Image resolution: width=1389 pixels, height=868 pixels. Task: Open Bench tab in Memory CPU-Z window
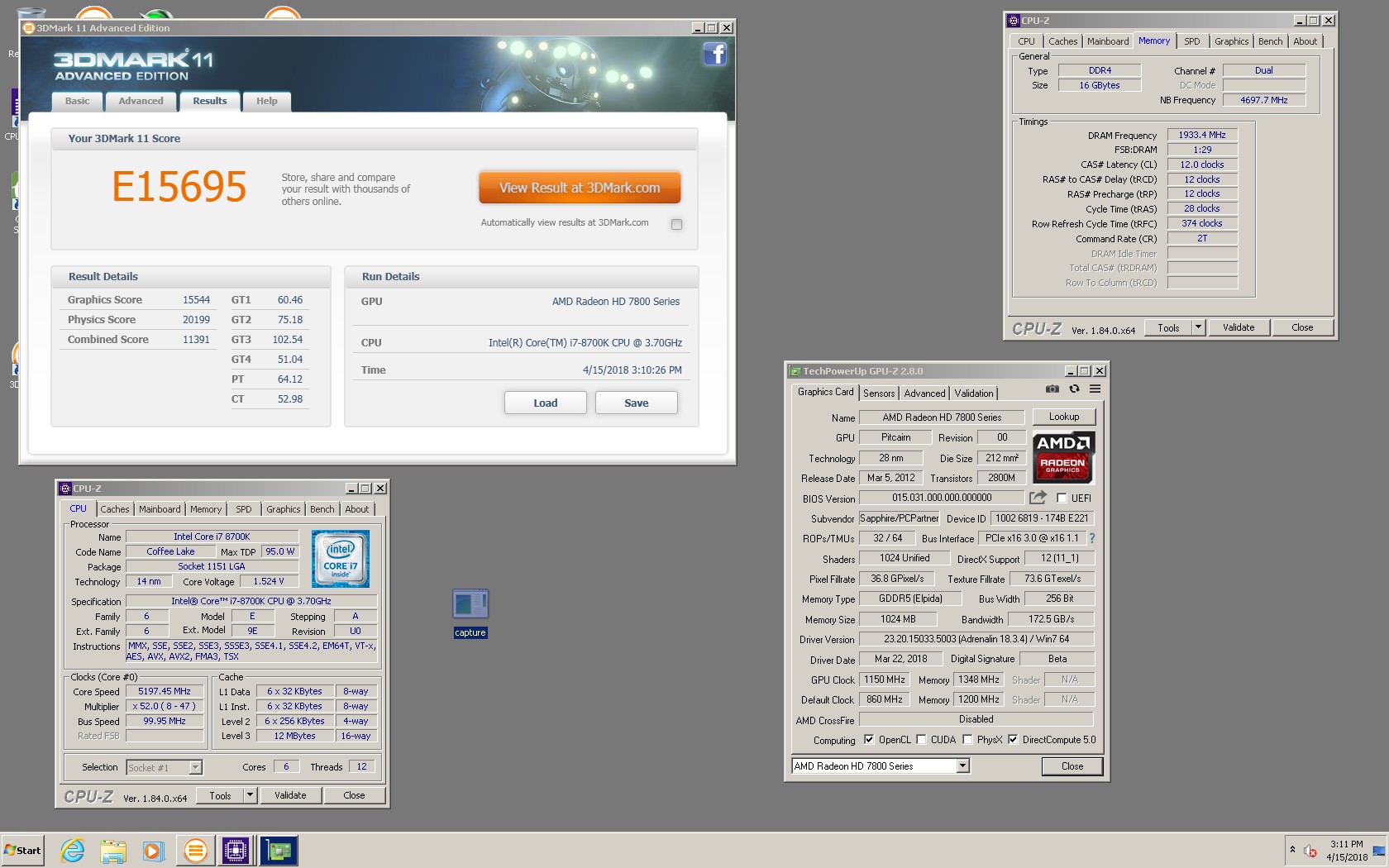click(x=1270, y=41)
